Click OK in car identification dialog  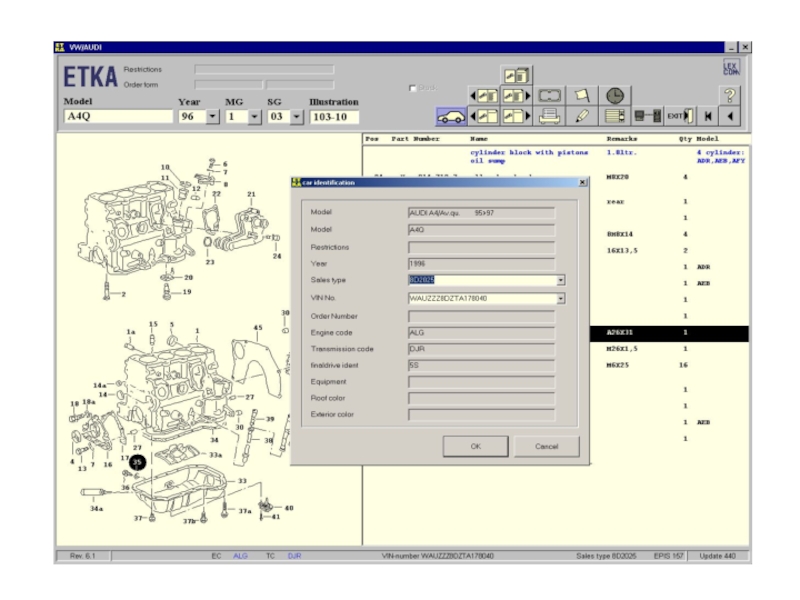tap(476, 446)
